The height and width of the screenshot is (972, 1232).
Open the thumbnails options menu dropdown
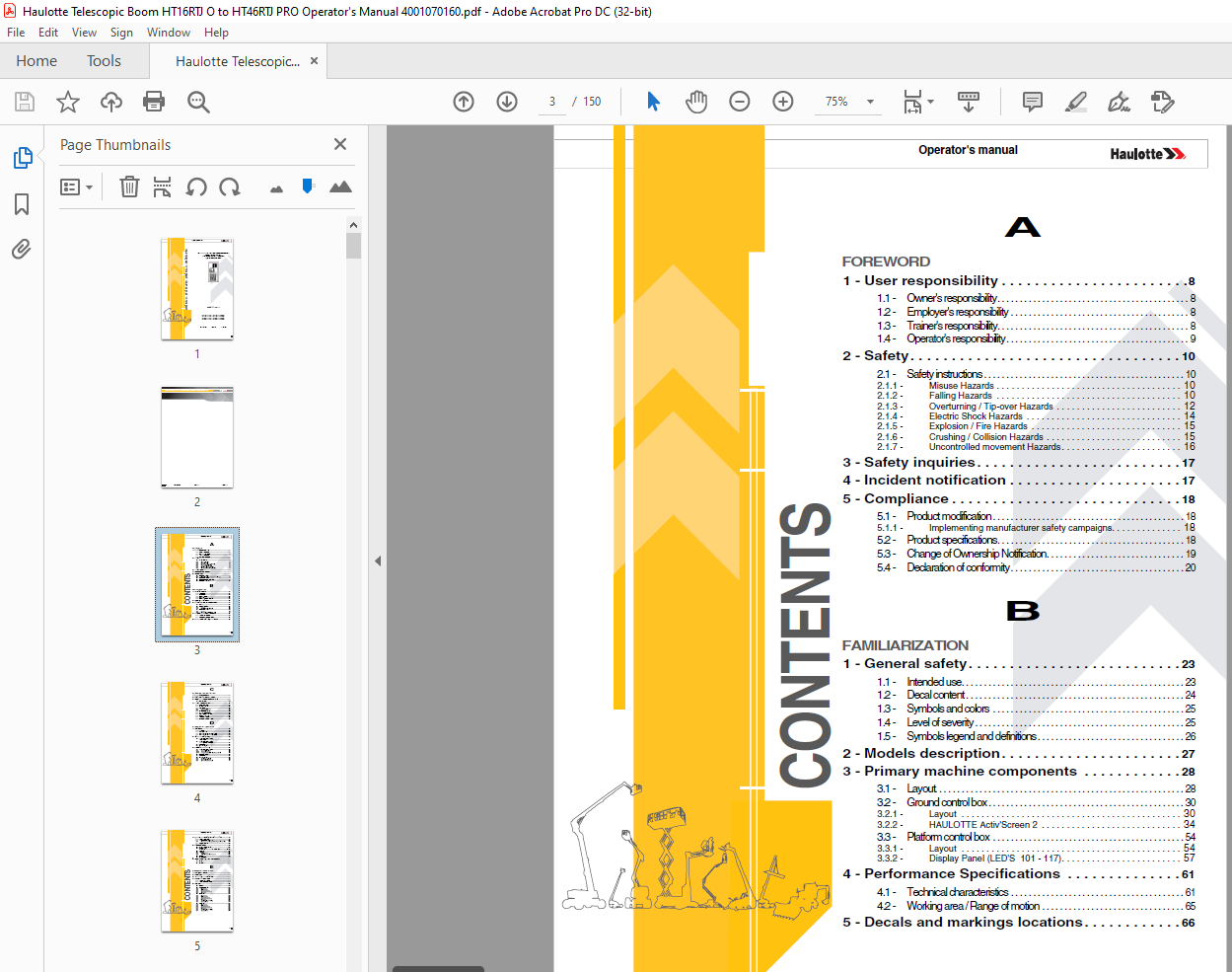[x=76, y=187]
